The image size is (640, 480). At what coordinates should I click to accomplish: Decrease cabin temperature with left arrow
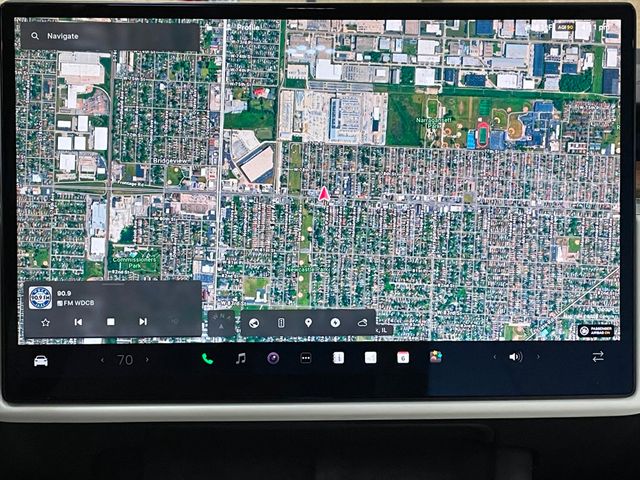click(x=102, y=360)
